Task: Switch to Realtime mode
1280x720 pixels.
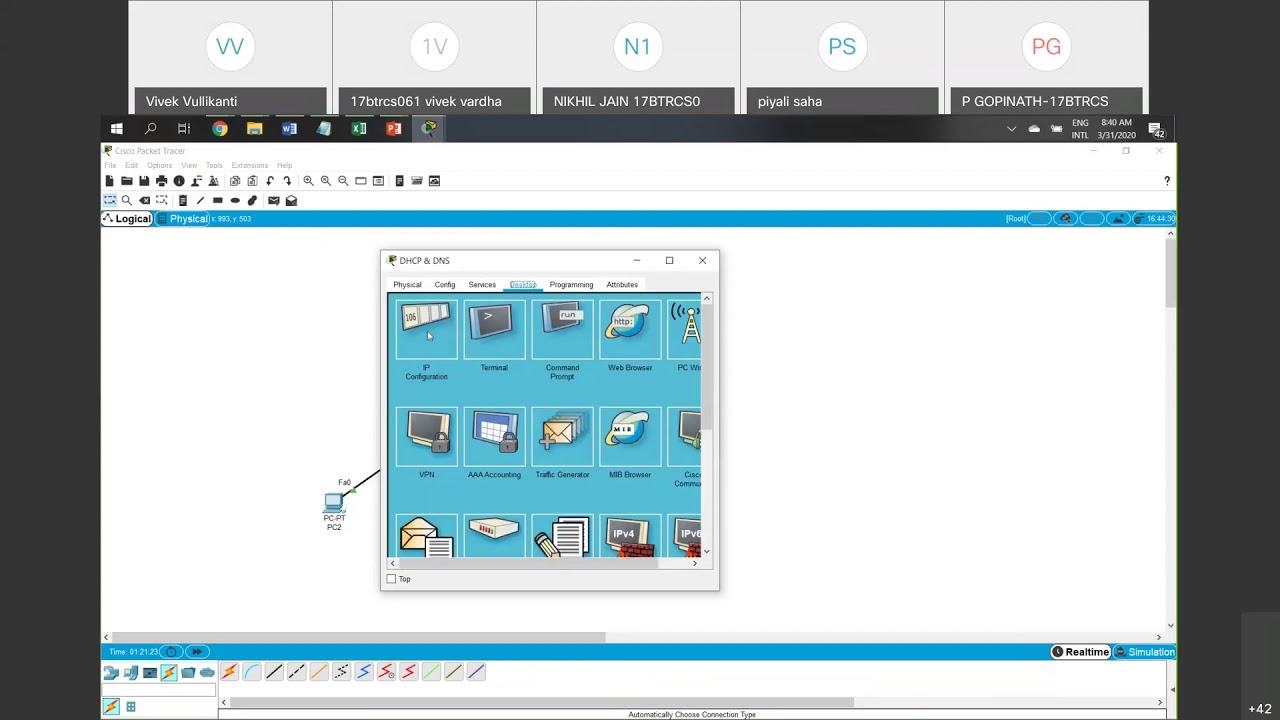Action: (x=1080, y=652)
